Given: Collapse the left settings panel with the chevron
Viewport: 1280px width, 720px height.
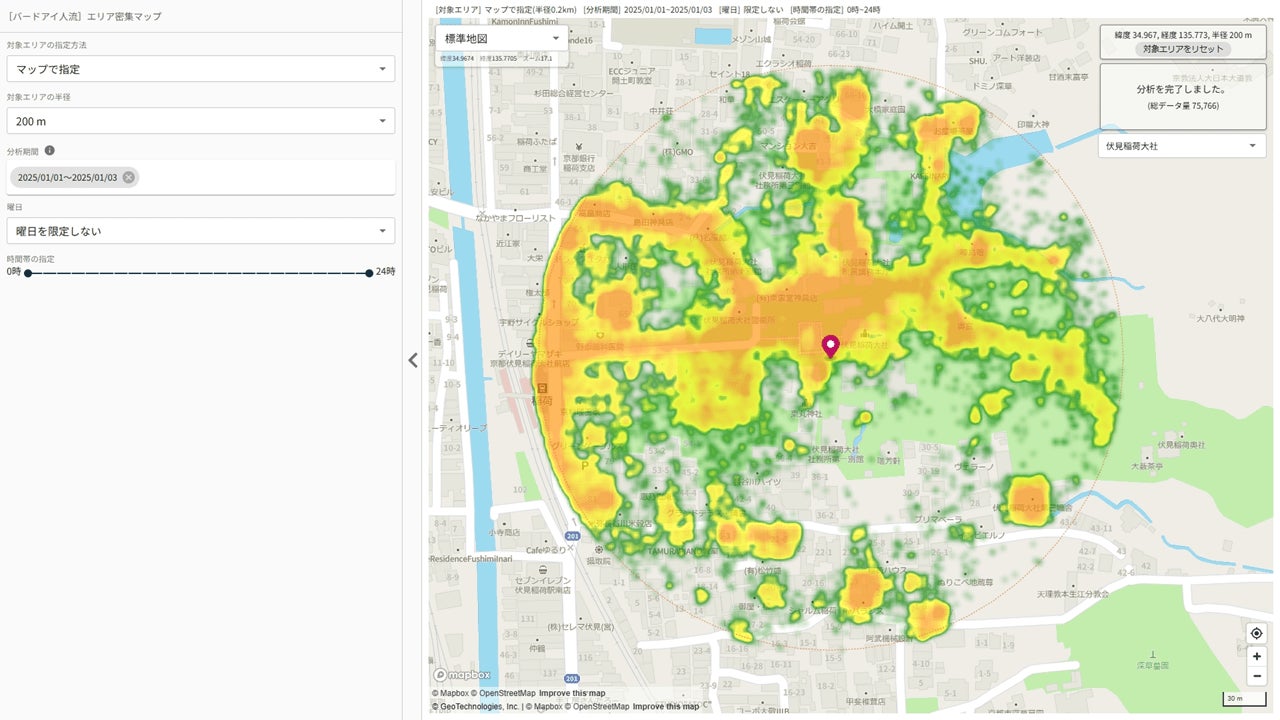Looking at the screenshot, I should click(x=413, y=360).
